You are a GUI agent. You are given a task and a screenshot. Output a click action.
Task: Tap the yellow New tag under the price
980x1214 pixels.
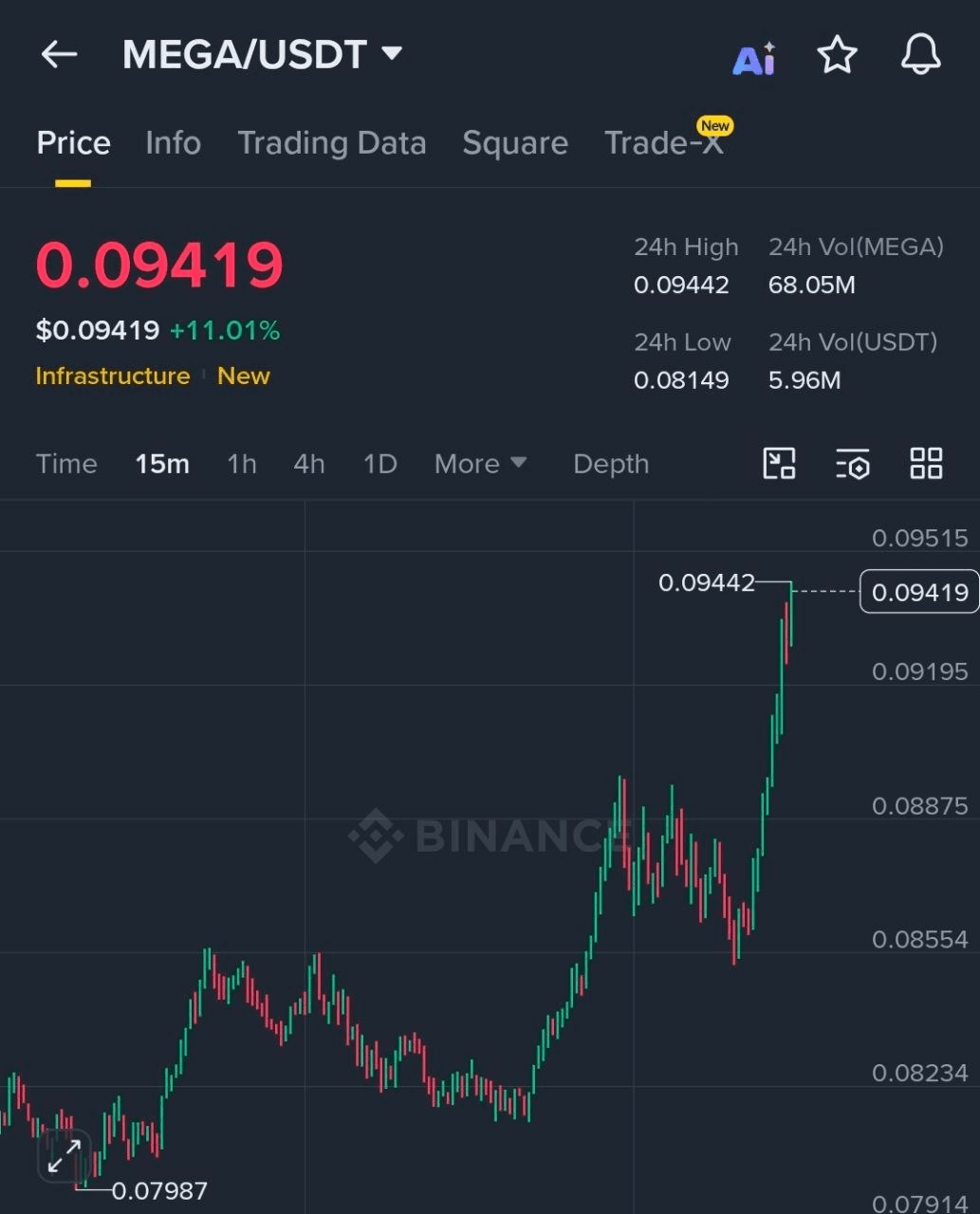244,376
